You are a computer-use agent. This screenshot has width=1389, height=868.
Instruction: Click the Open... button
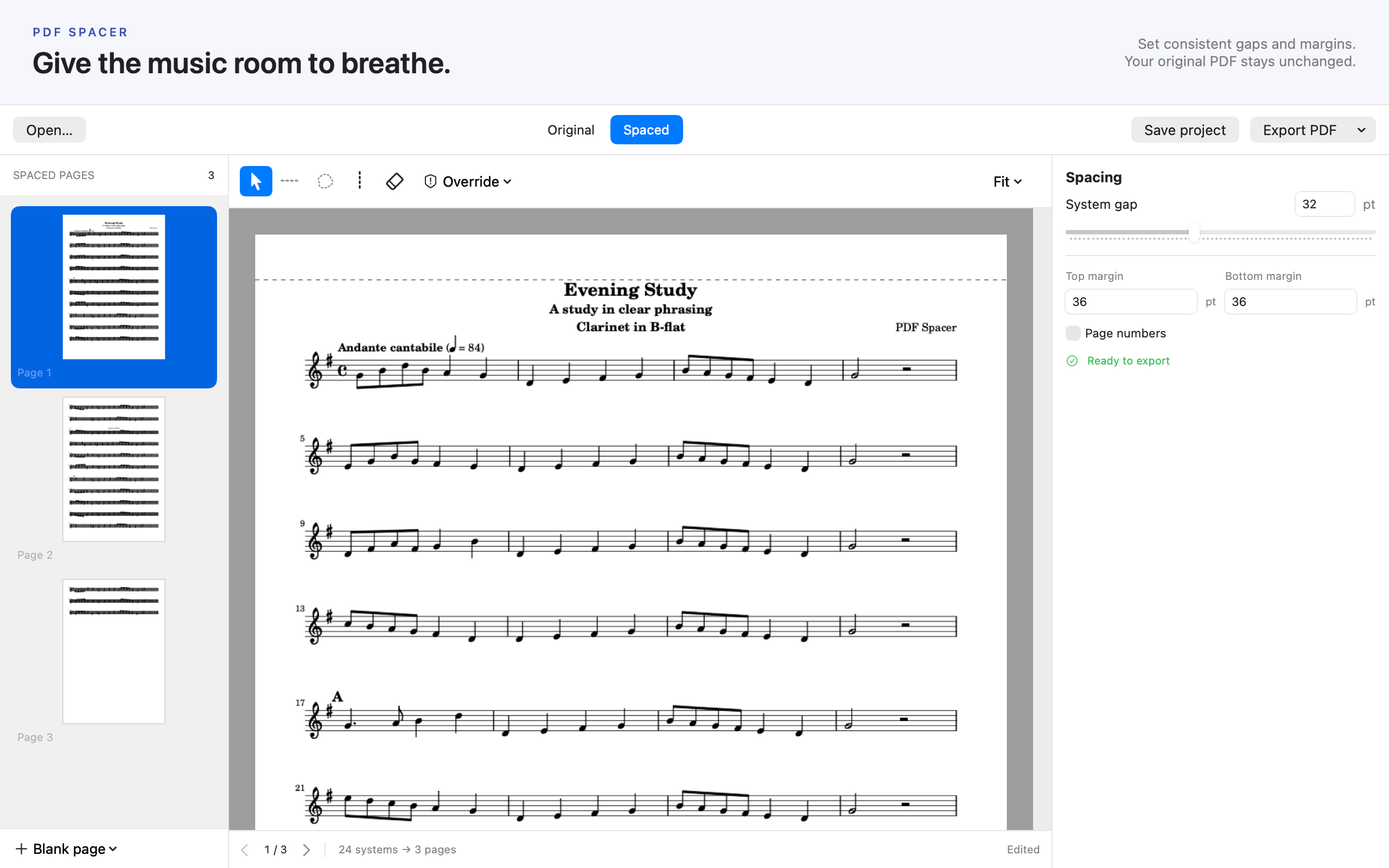coord(49,130)
